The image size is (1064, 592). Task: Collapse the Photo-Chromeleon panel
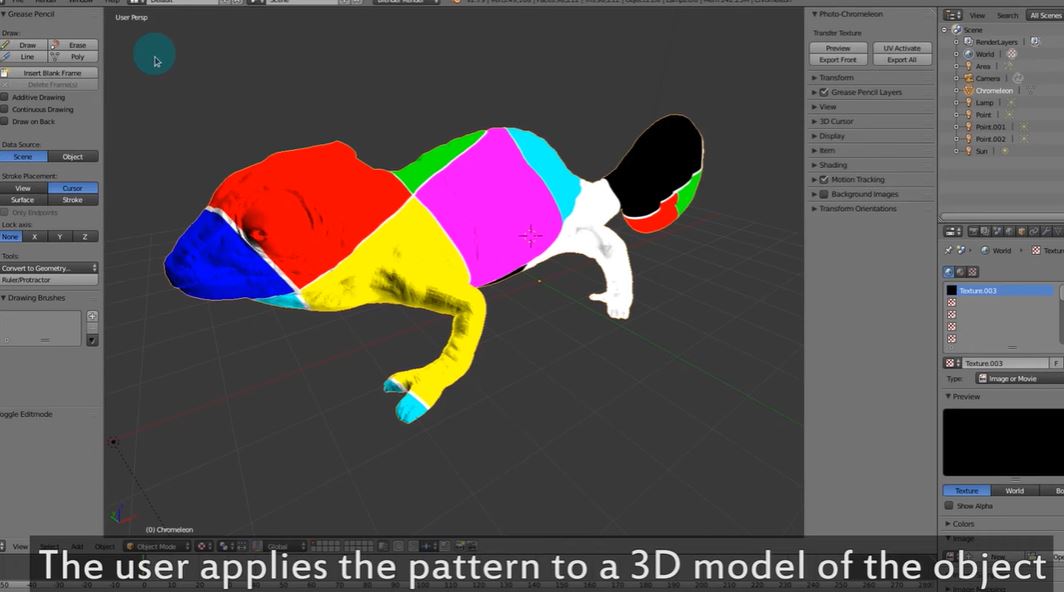click(848, 14)
